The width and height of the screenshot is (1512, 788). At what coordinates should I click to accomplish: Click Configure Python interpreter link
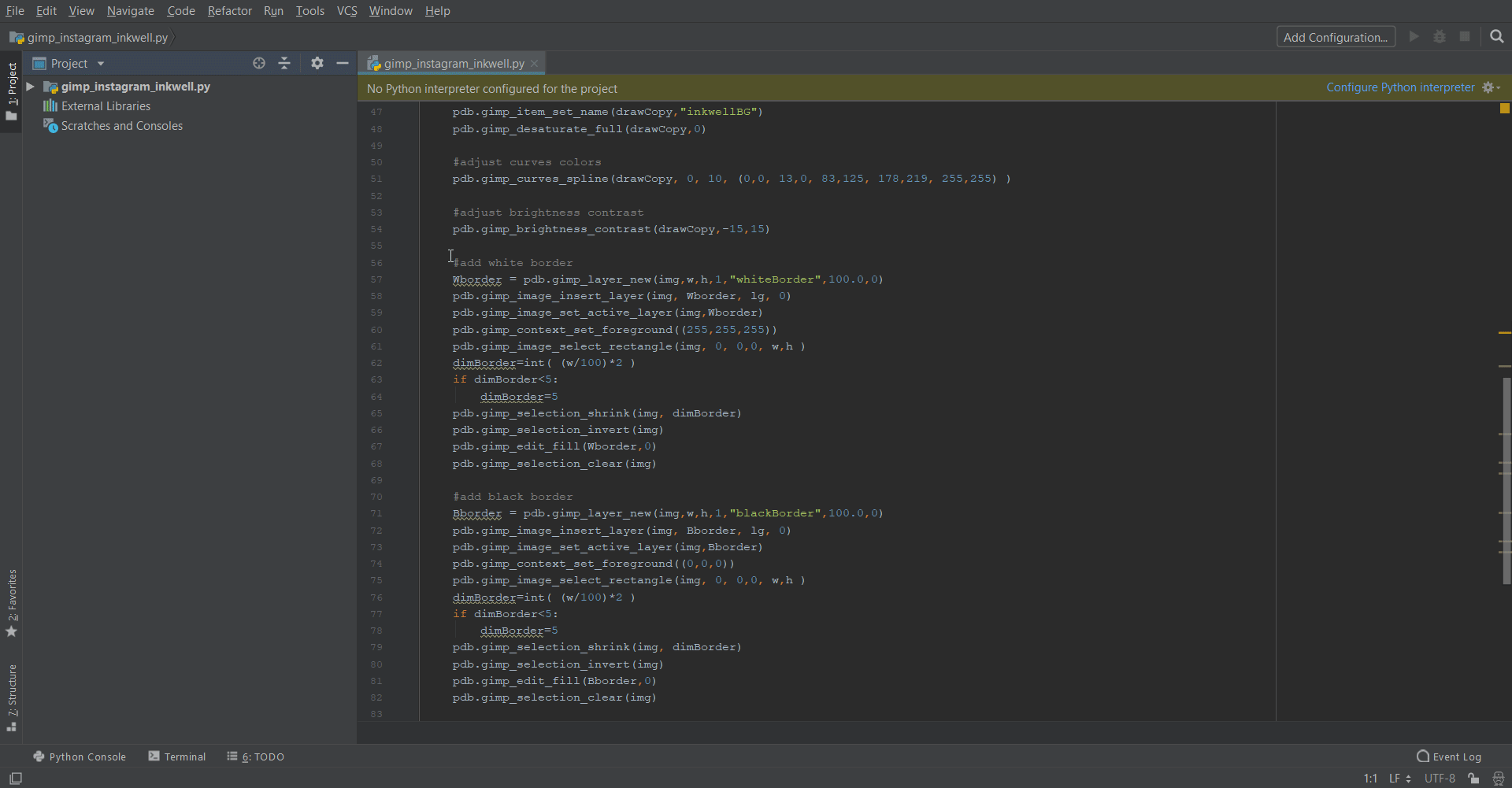pos(1400,87)
